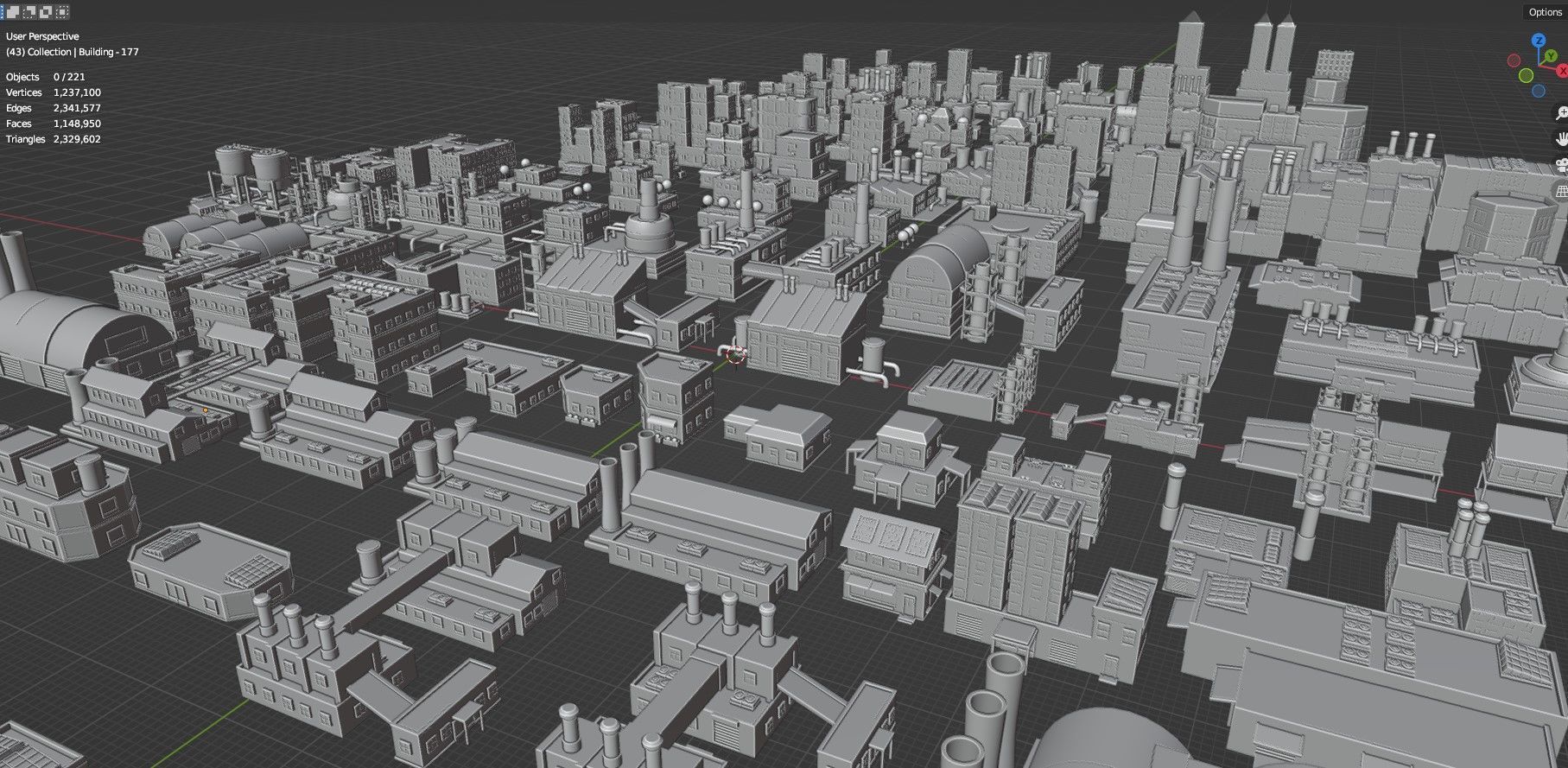Click the Edges value '2,341,577'
Viewport: 1568px width, 768px height.
(x=77, y=108)
